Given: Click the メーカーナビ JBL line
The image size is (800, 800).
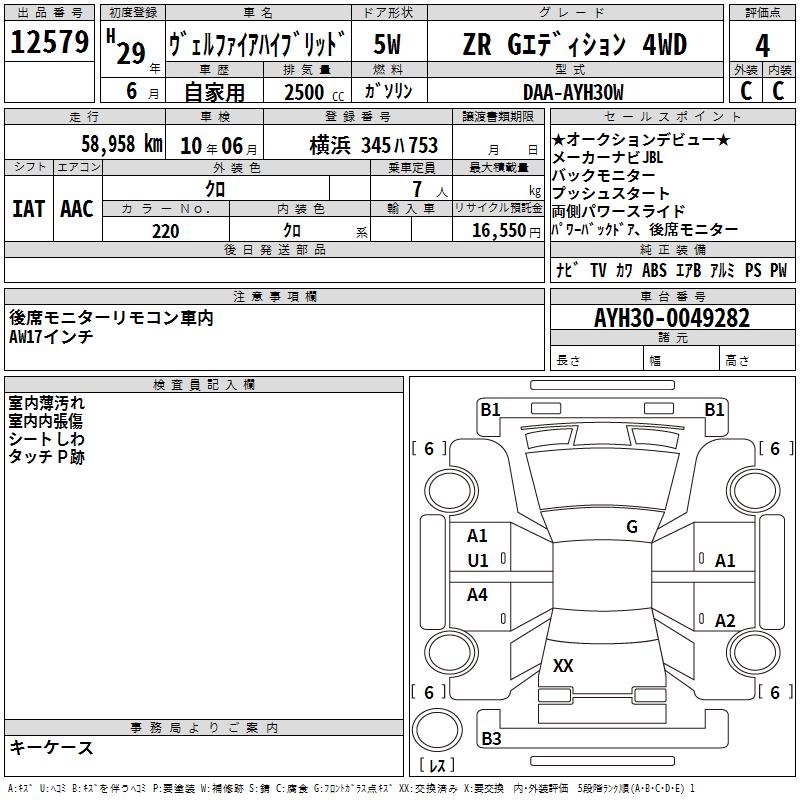Looking at the screenshot, I should tap(607, 157).
